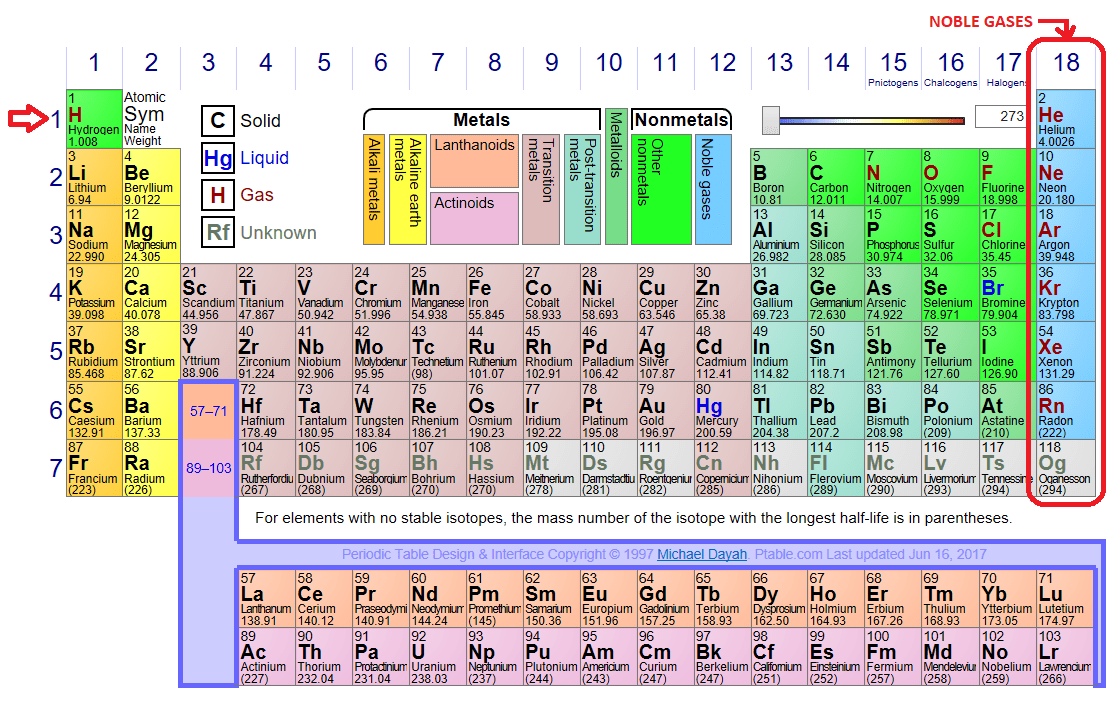The image size is (1118, 705).
Task: Click the Metalloids legend swatch
Action: 616,177
